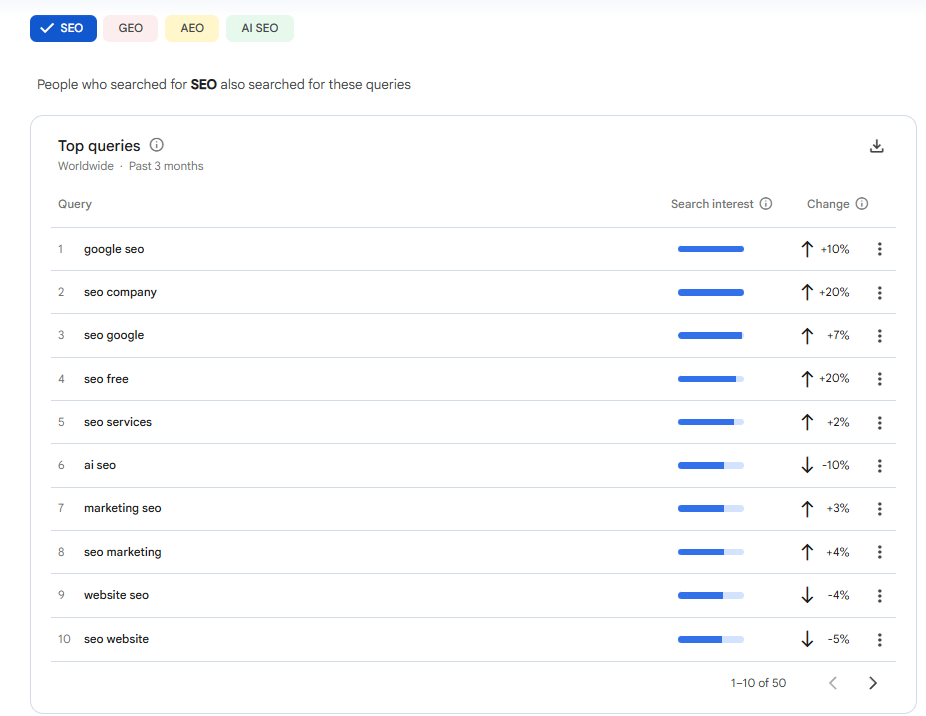Click the Search interest column header
The width and height of the screenshot is (926, 716).
712,204
